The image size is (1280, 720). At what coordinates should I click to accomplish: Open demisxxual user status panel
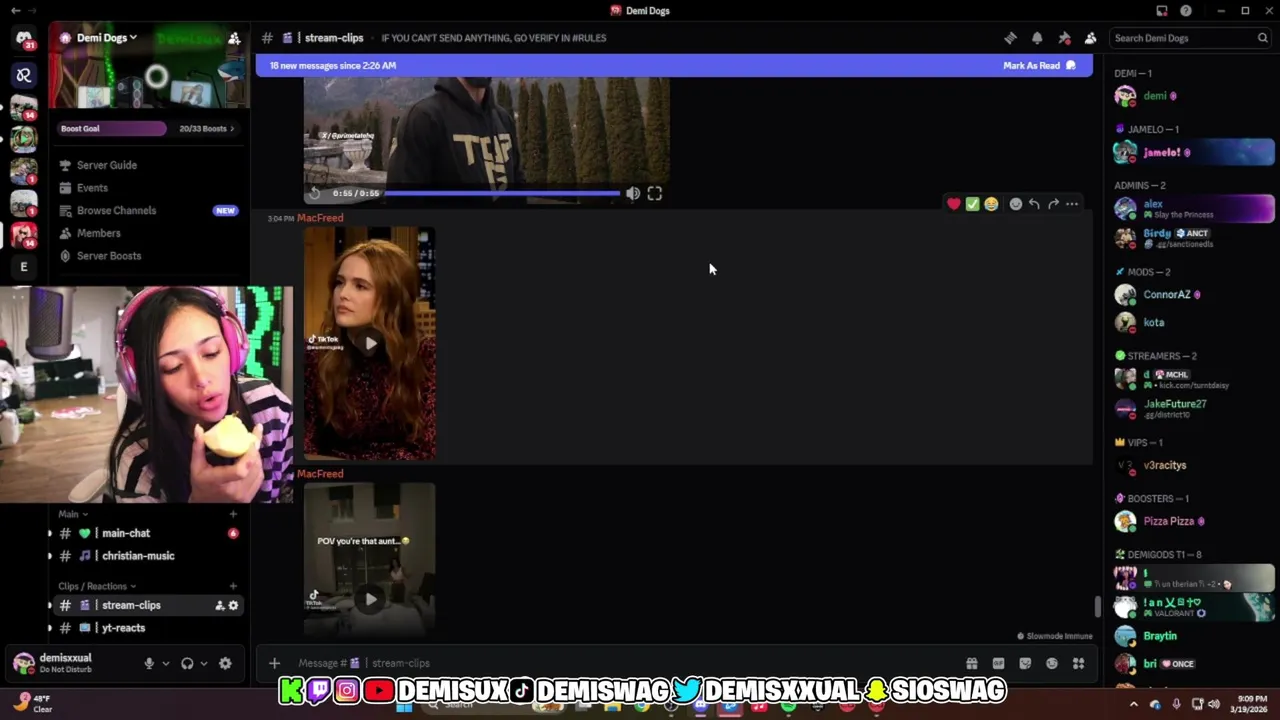pyautogui.click(x=68, y=663)
